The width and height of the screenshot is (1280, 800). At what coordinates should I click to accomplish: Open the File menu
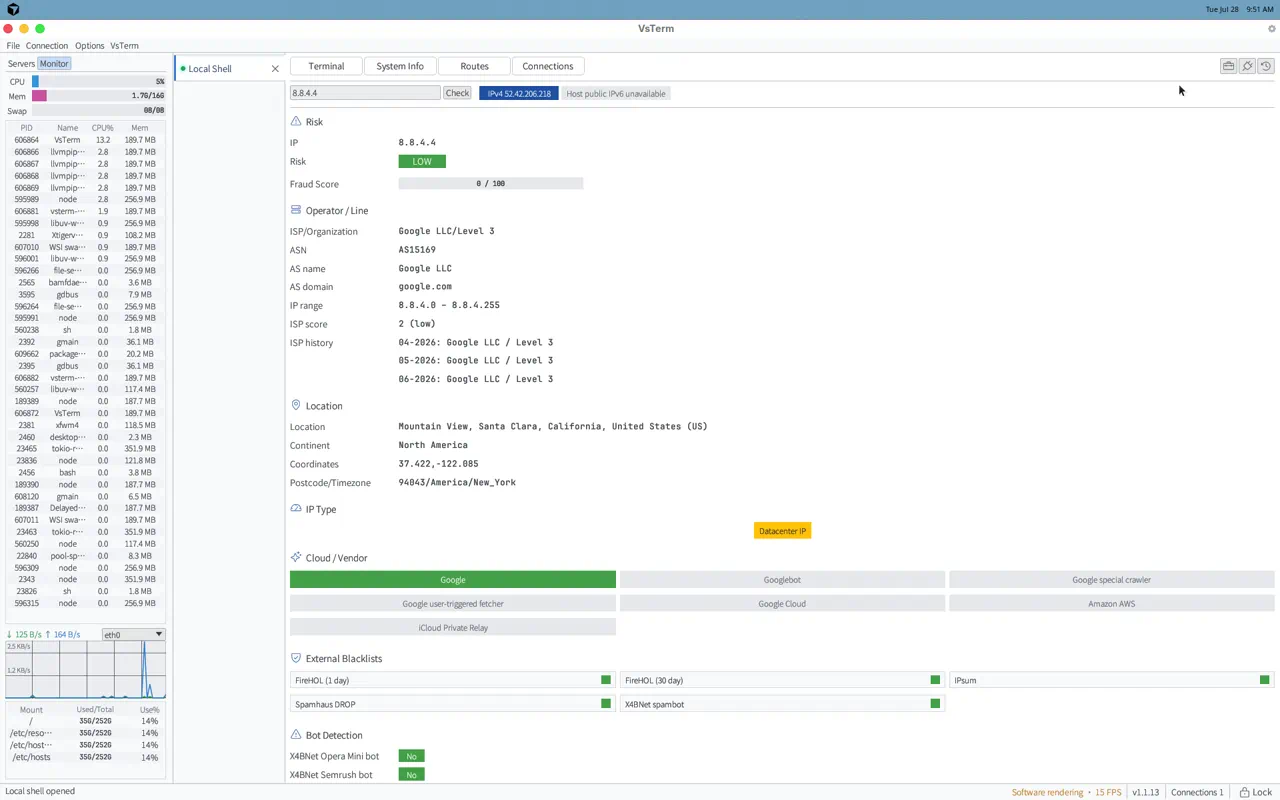(x=13, y=46)
